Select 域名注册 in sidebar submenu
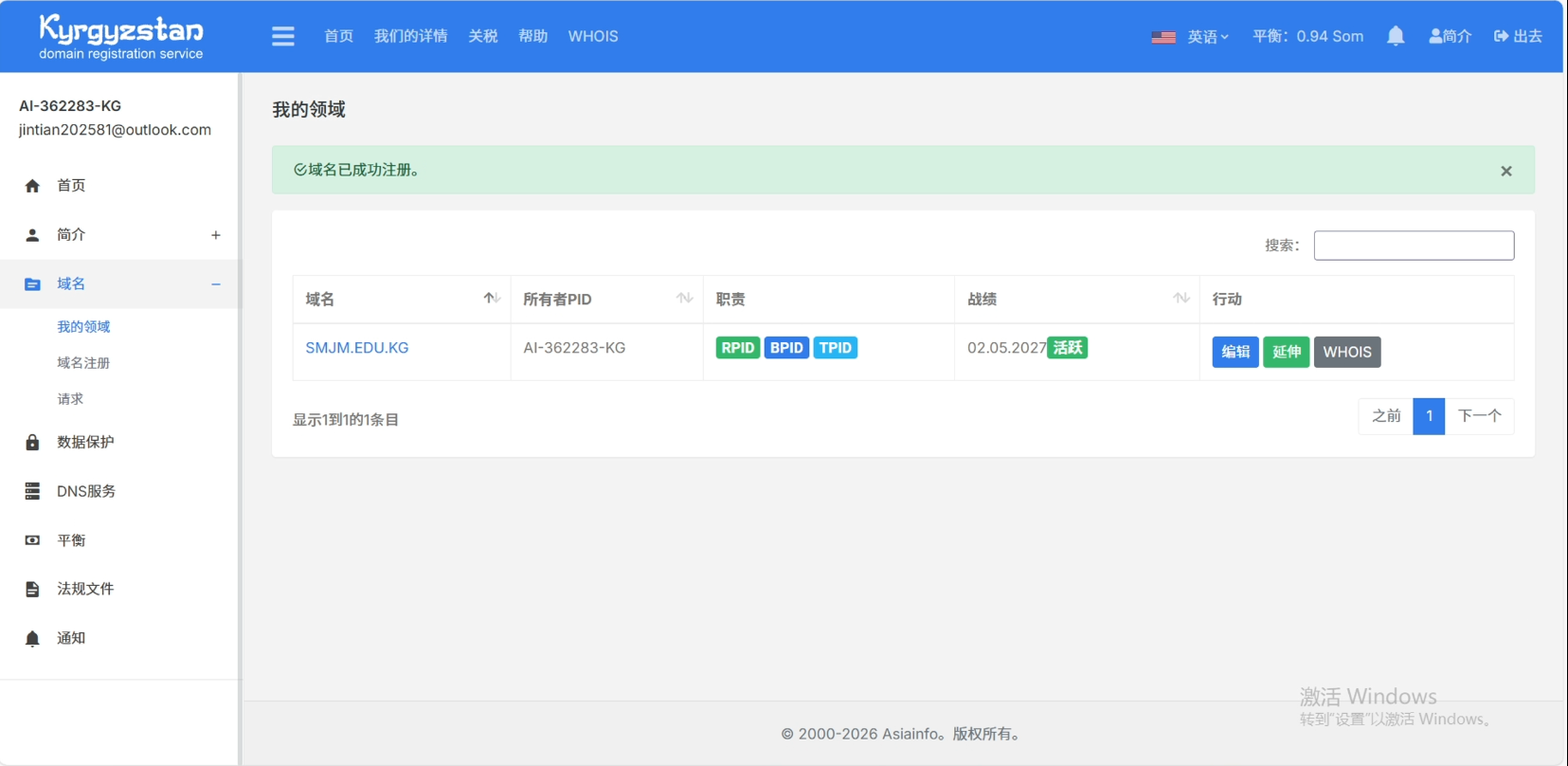Viewport: 1568px width, 766px height. click(x=83, y=363)
